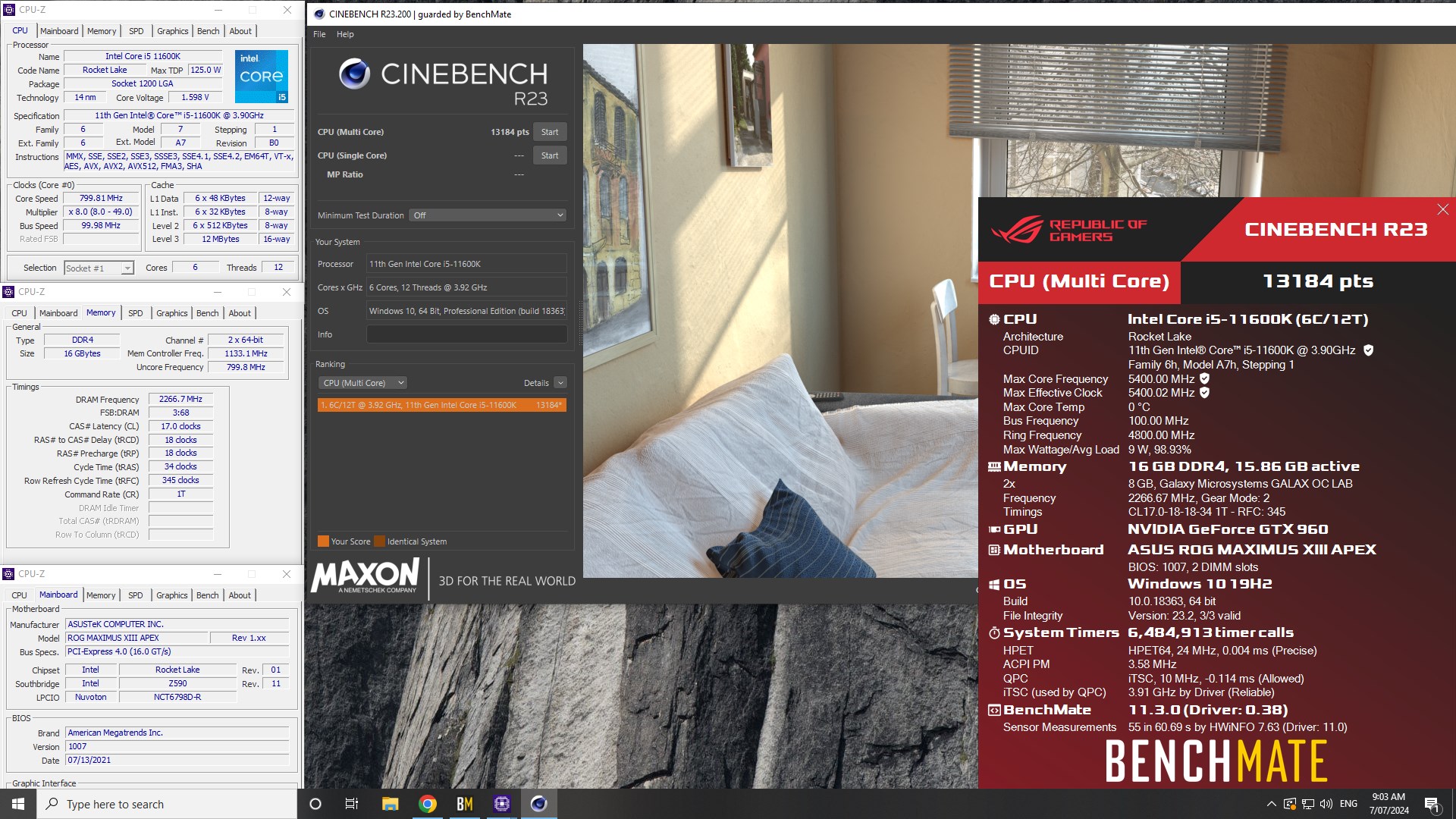Start the CPU (Multi Core) test

(550, 132)
